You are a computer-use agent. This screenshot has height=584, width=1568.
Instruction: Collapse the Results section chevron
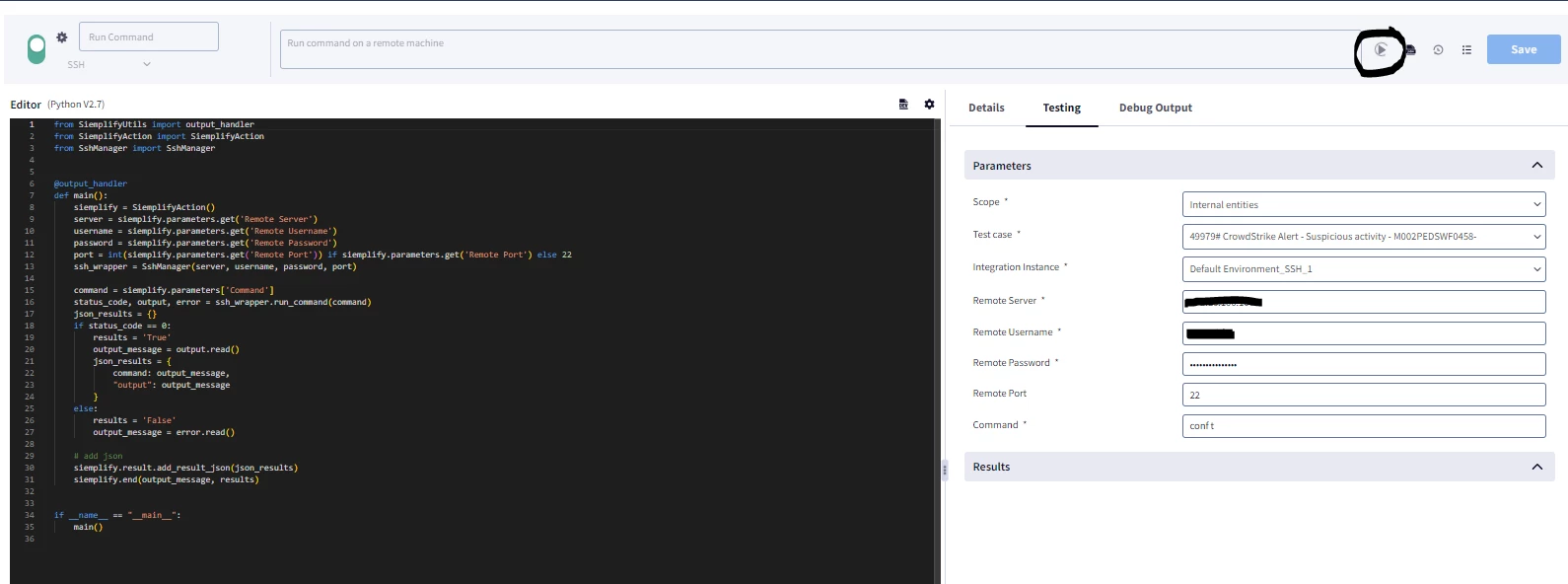(x=1536, y=467)
